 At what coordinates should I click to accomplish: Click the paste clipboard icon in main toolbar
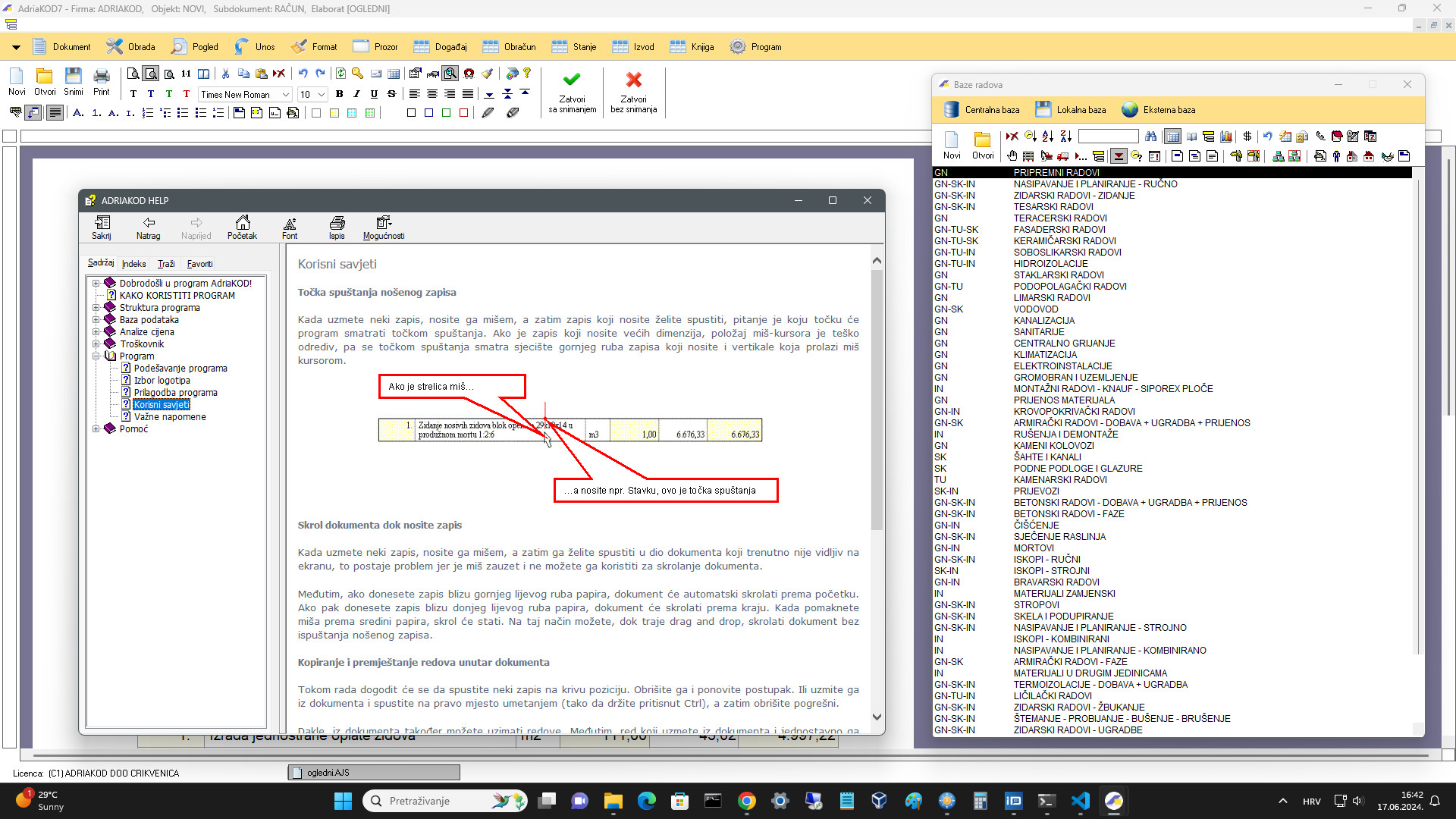(x=262, y=74)
